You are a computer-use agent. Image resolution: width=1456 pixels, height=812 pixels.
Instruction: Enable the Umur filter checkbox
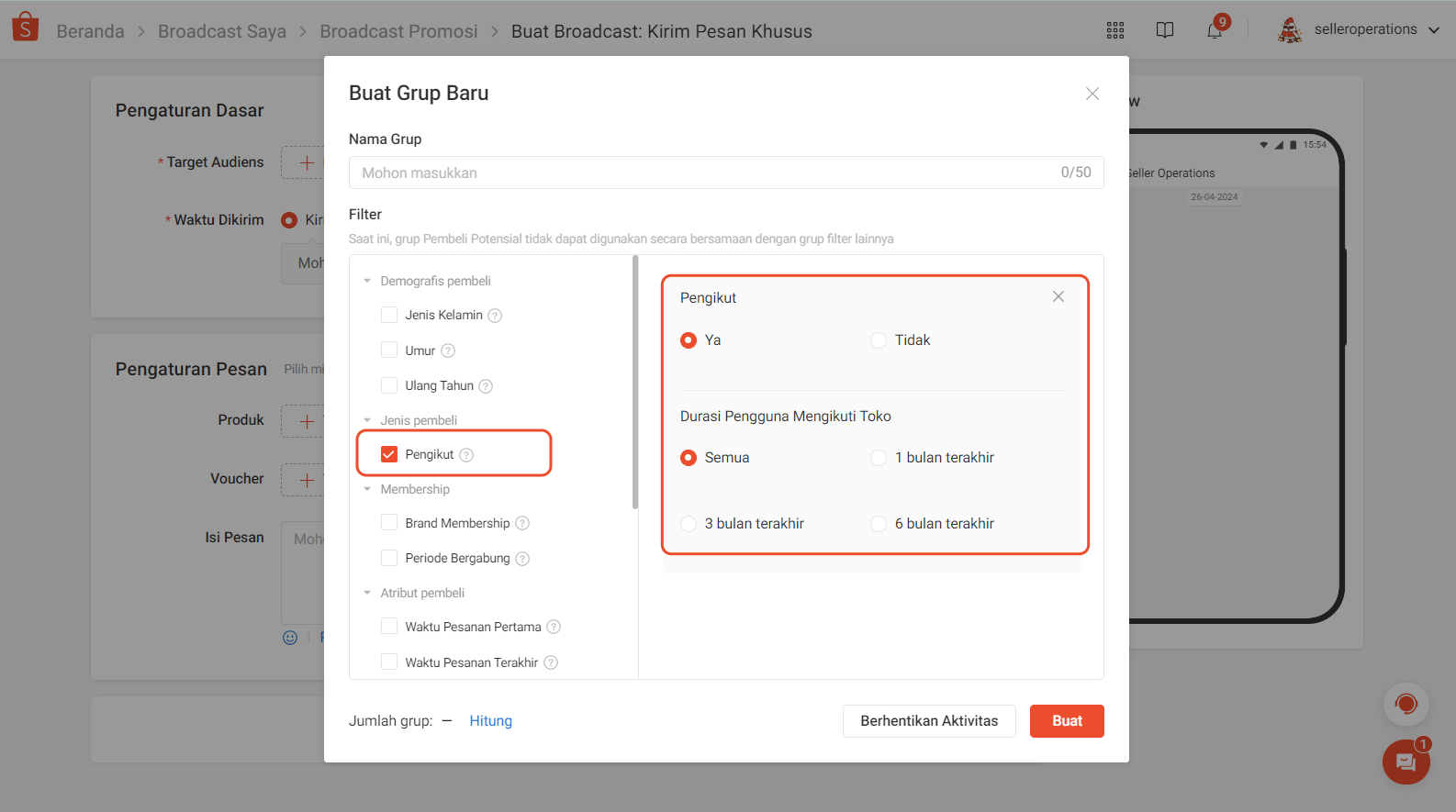389,350
